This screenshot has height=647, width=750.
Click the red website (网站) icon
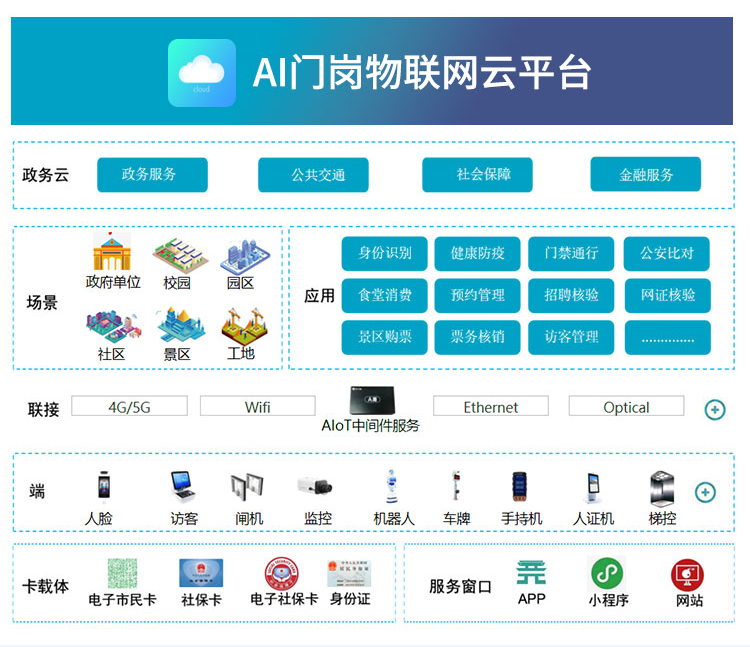688,575
